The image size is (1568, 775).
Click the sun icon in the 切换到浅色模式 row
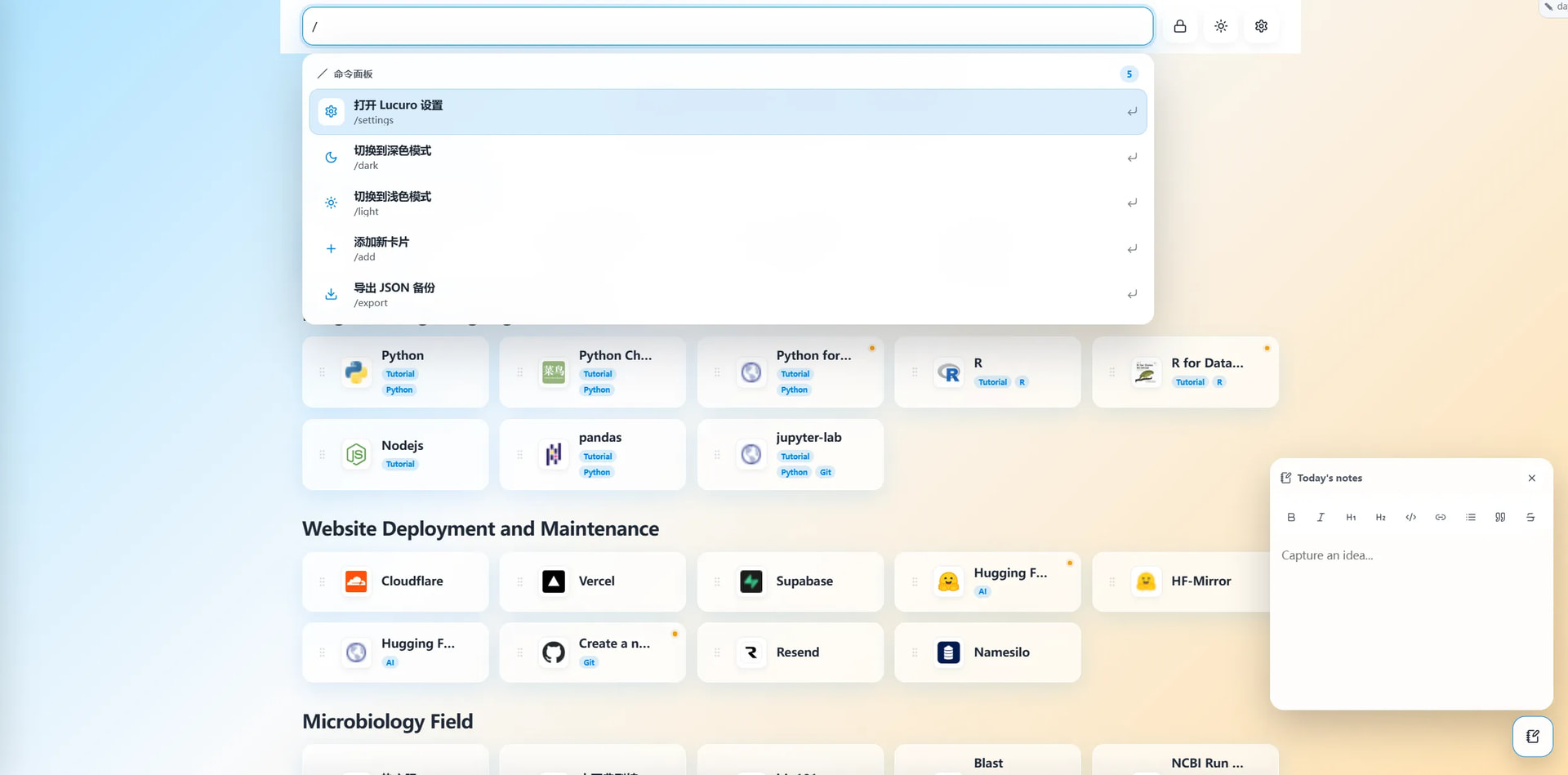331,203
